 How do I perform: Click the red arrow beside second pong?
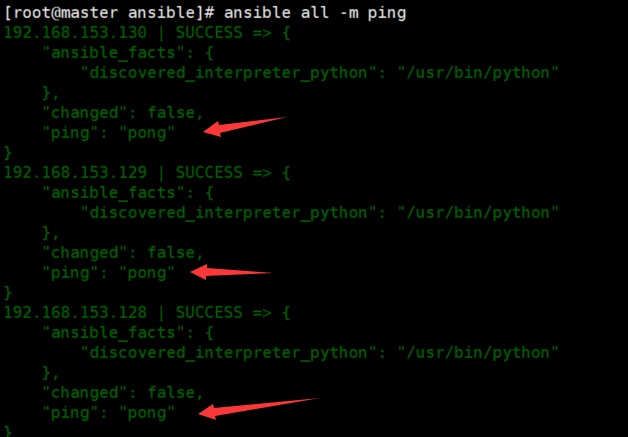231,272
